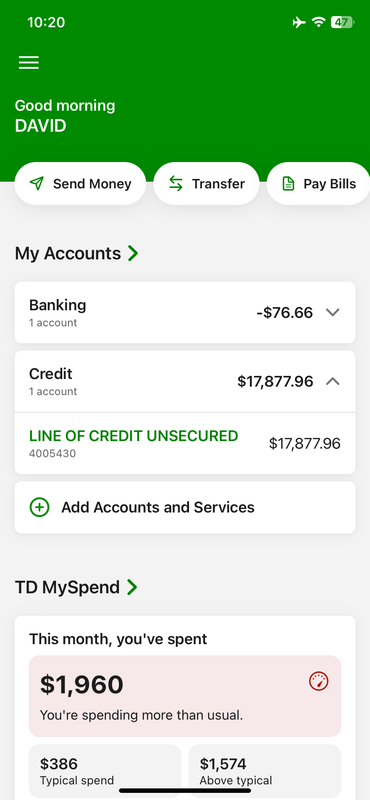The width and height of the screenshot is (370, 800).
Task: Tap the Wi-Fi status icon
Action: pyautogui.click(x=318, y=22)
